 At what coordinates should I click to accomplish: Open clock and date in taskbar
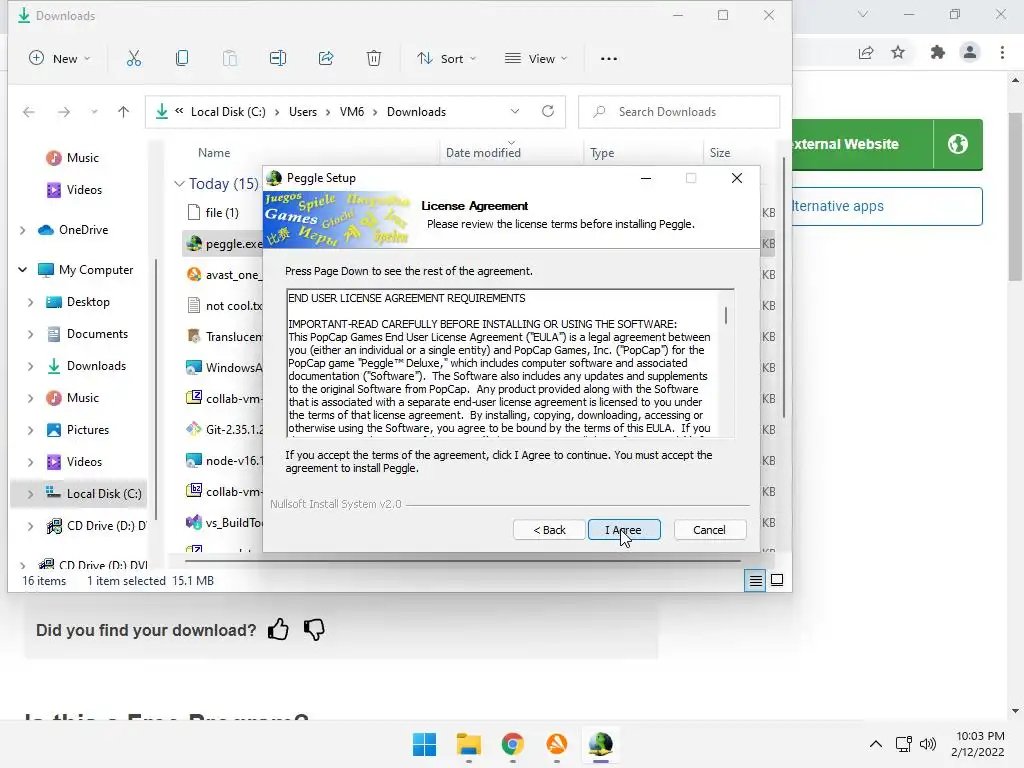[978, 744]
